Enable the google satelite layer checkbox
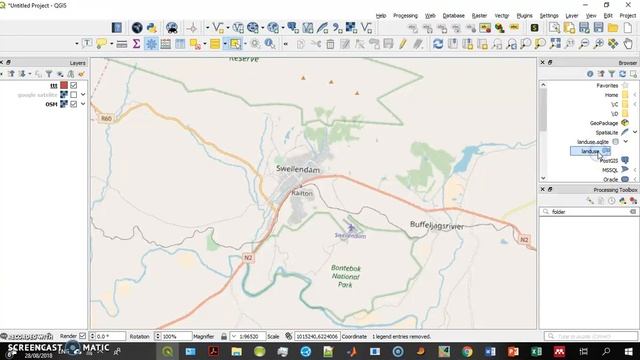 [74, 95]
